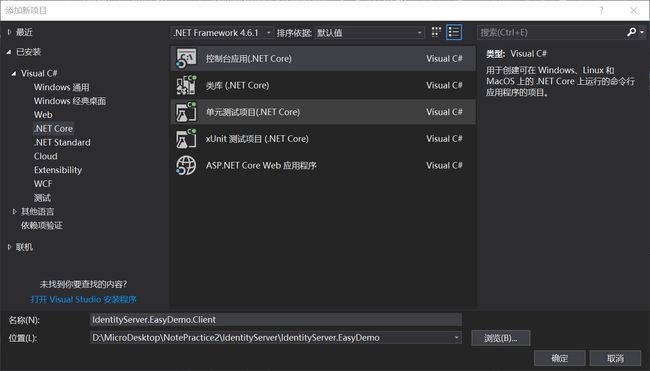Image resolution: width=650 pixels, height=371 pixels.
Task: Switch to small icons view
Action: pos(436,32)
